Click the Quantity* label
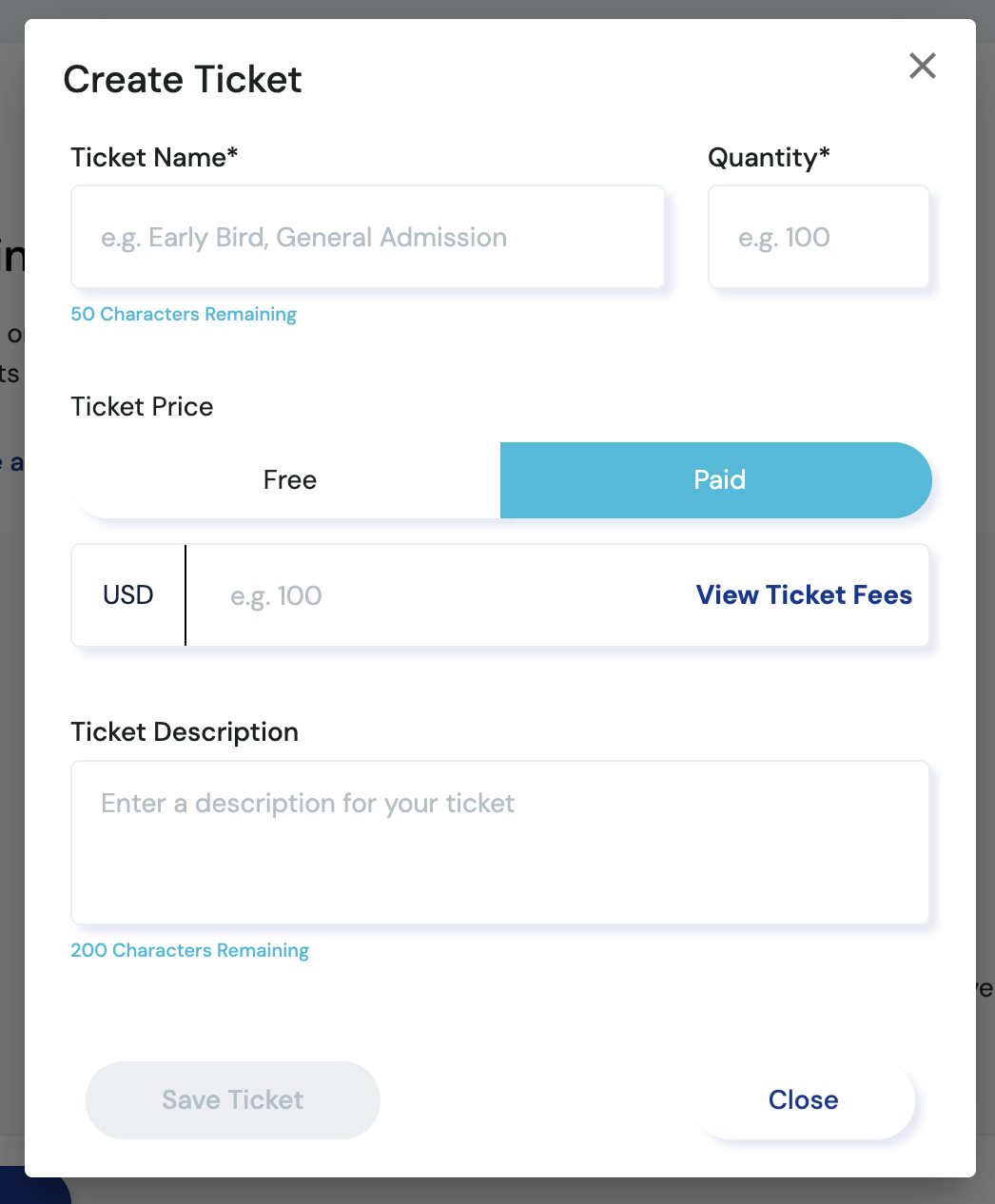Screen dimensions: 995x1204 point(769,158)
